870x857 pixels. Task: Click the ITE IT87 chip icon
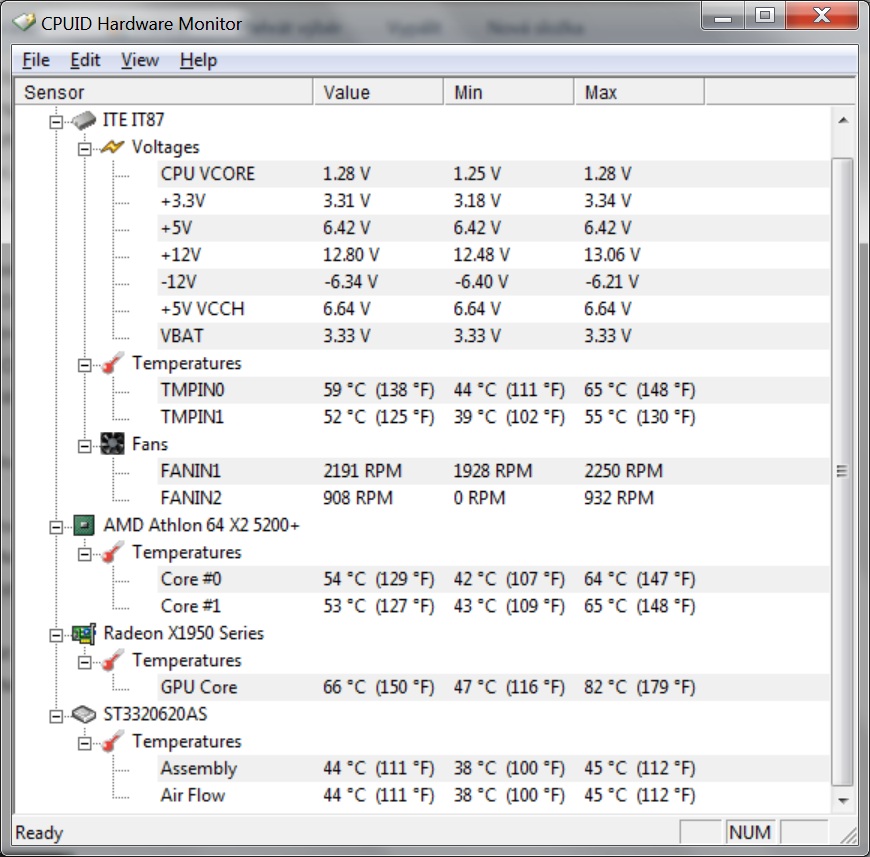click(84, 120)
